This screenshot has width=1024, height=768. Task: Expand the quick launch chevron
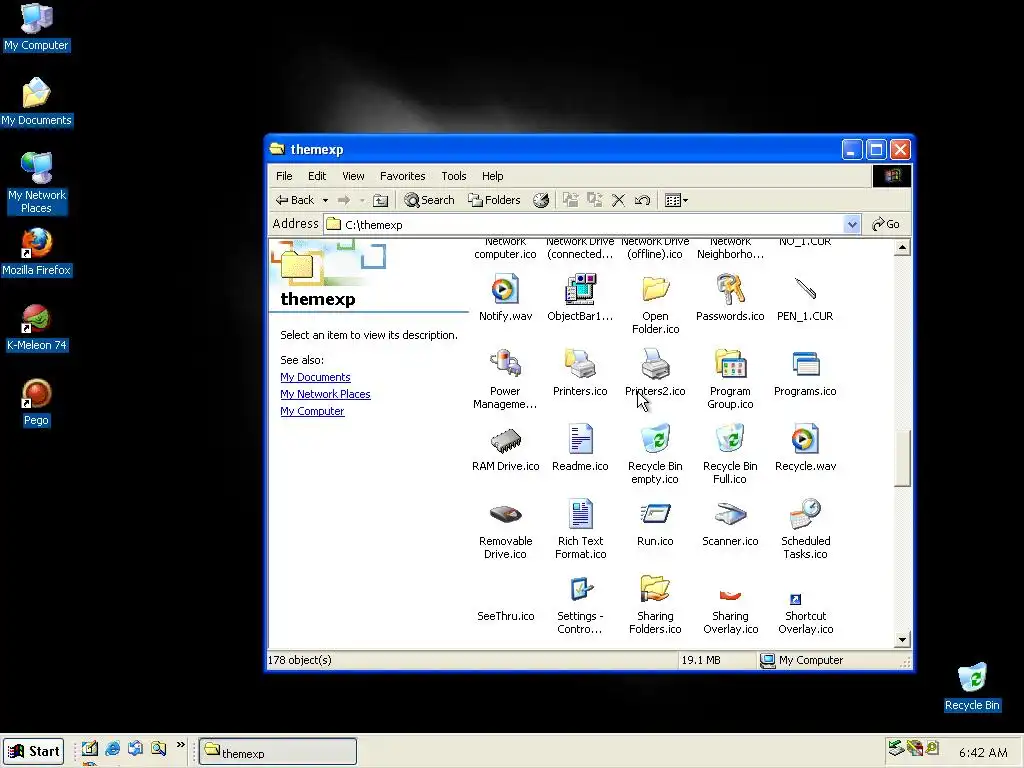click(181, 744)
